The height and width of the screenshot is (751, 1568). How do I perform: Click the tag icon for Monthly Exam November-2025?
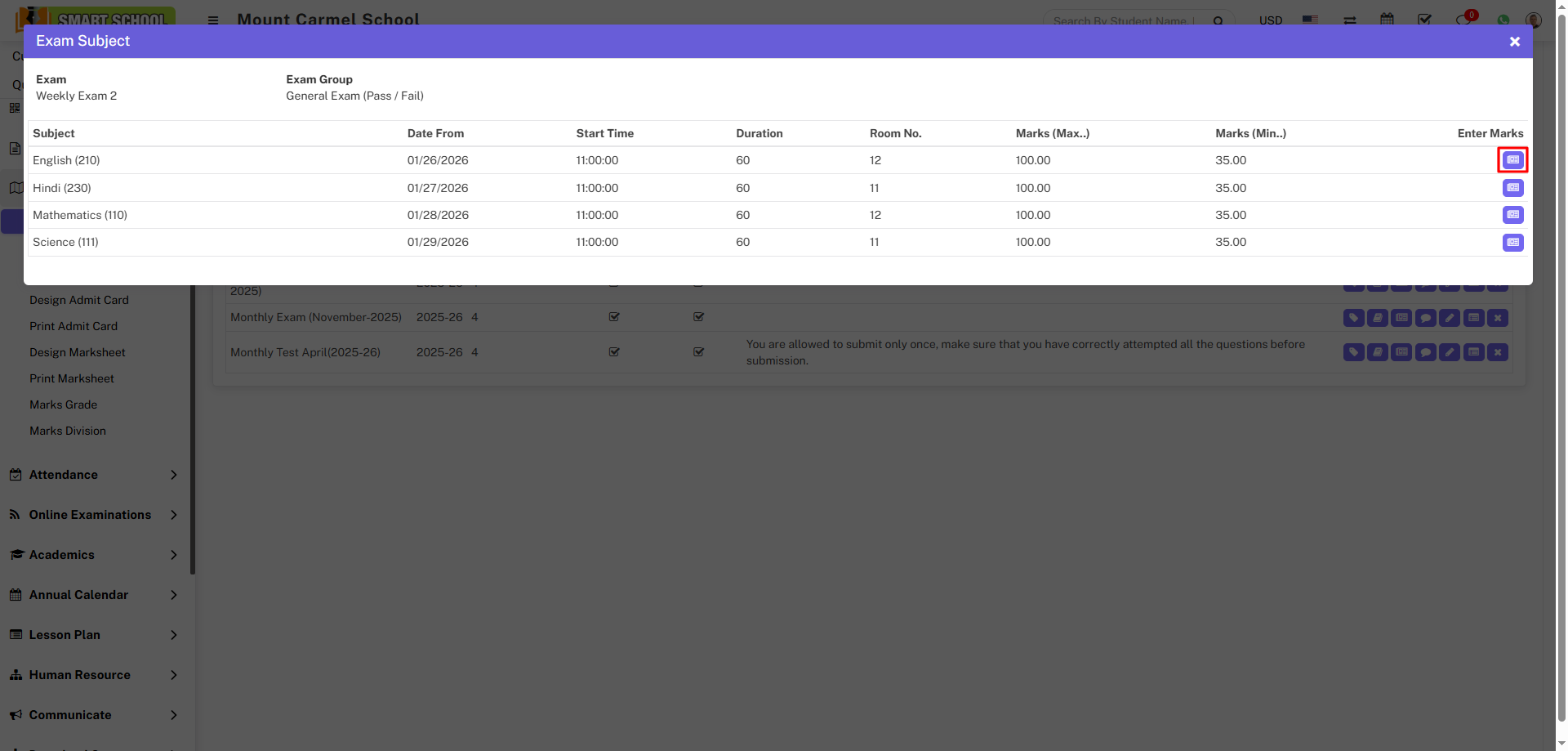click(1353, 318)
